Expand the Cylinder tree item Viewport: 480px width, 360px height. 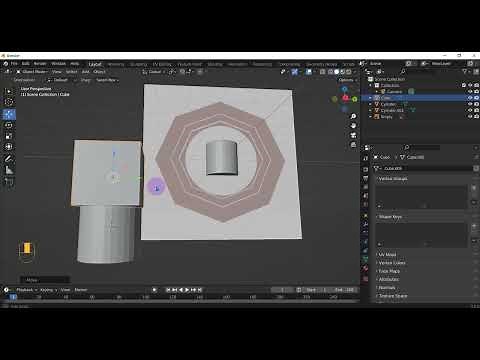tap(370, 104)
